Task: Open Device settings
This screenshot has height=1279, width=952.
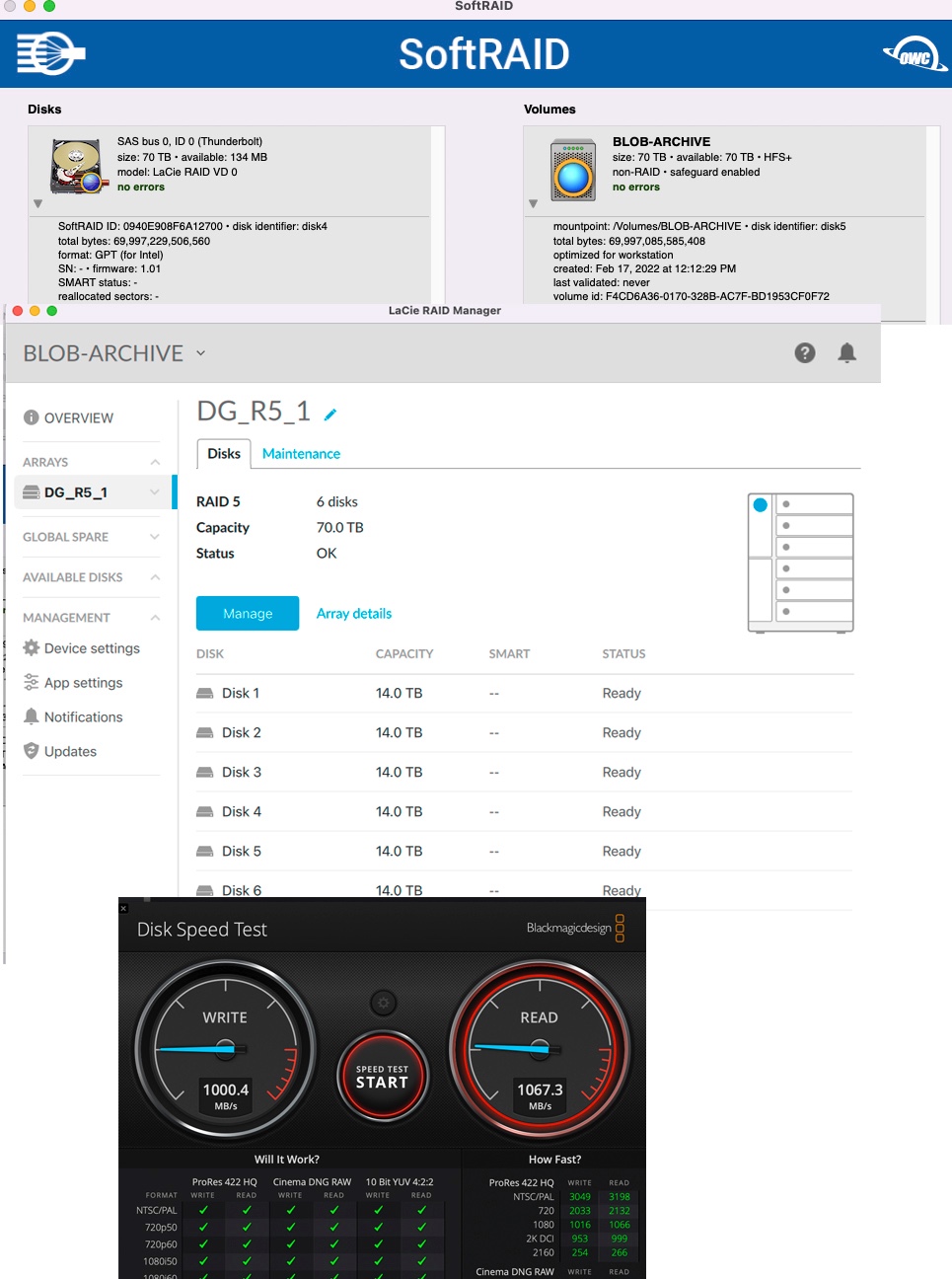Action: [82, 648]
